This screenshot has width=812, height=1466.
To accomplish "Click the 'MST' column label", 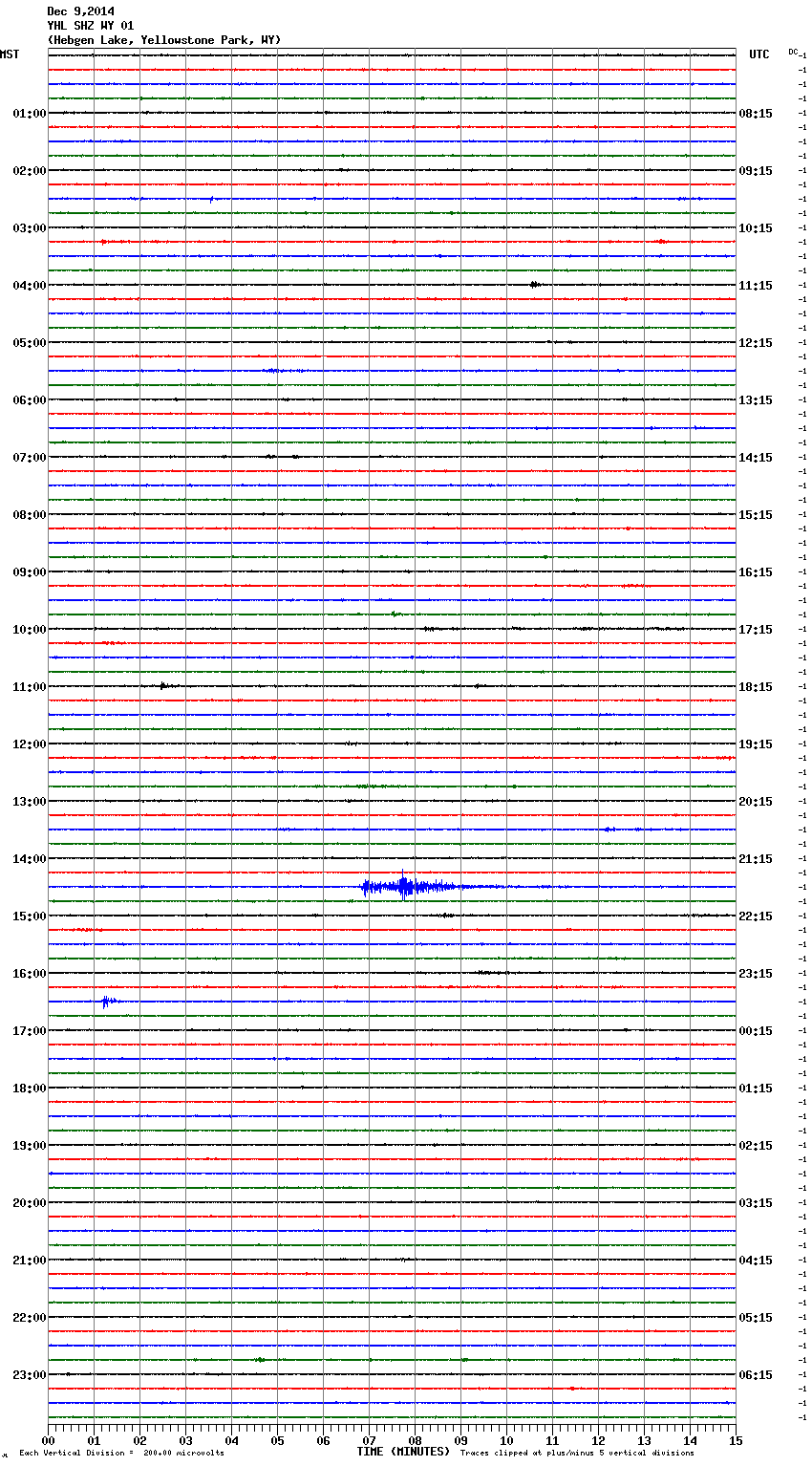I will point(10,54).
